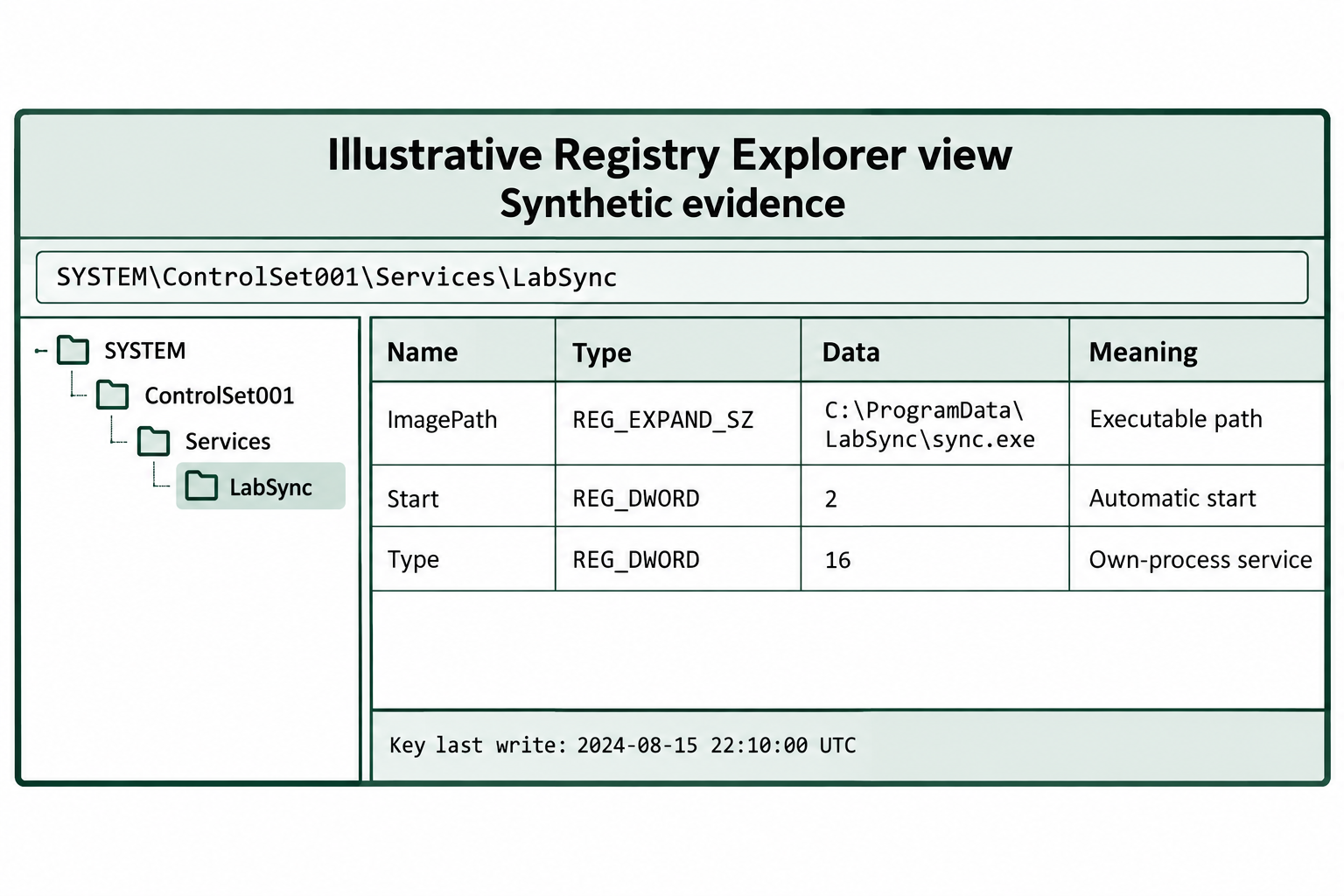Click the registry path address field
The height and width of the screenshot is (896, 1344).
click(672, 277)
